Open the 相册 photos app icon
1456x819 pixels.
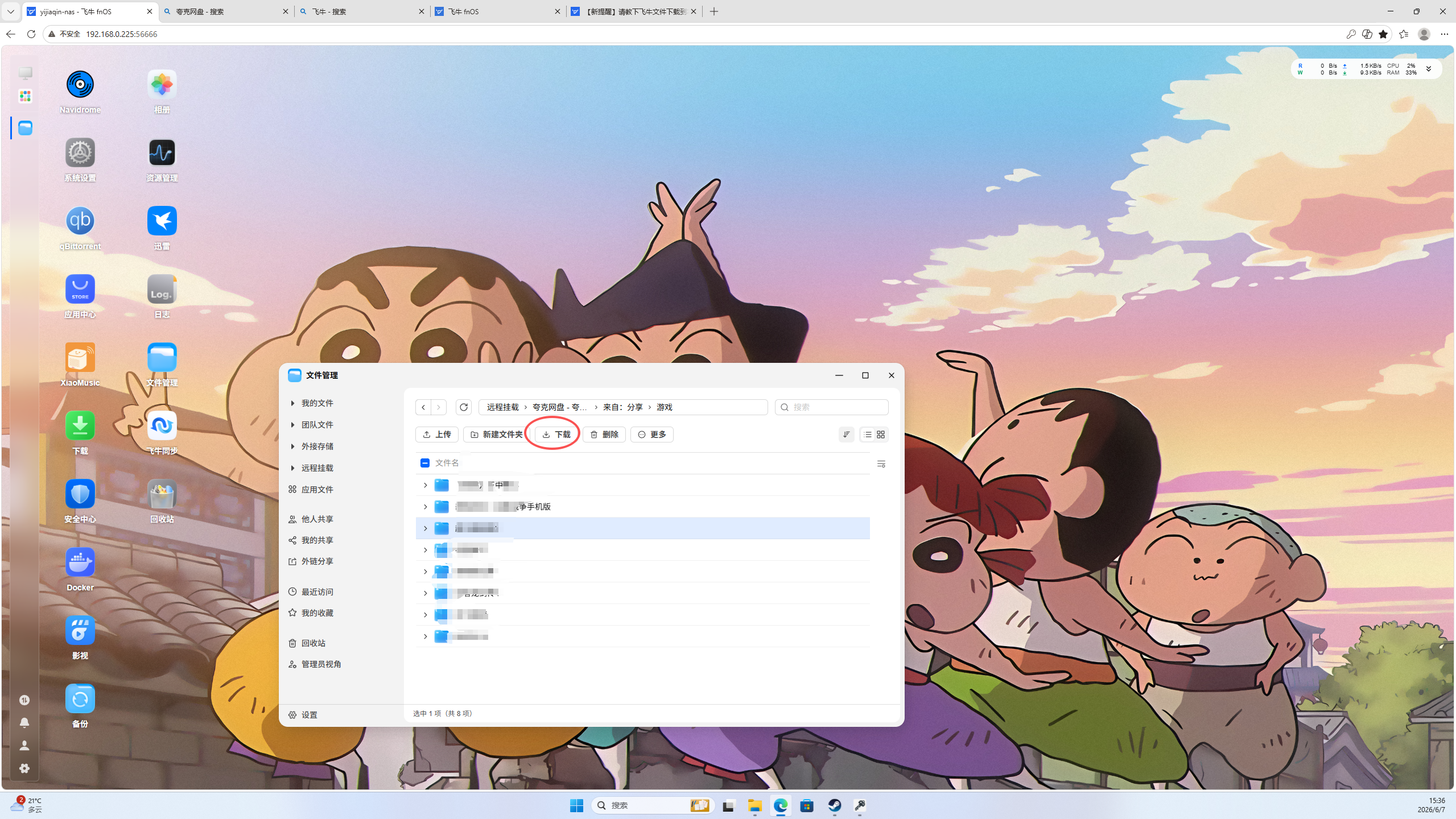[162, 85]
